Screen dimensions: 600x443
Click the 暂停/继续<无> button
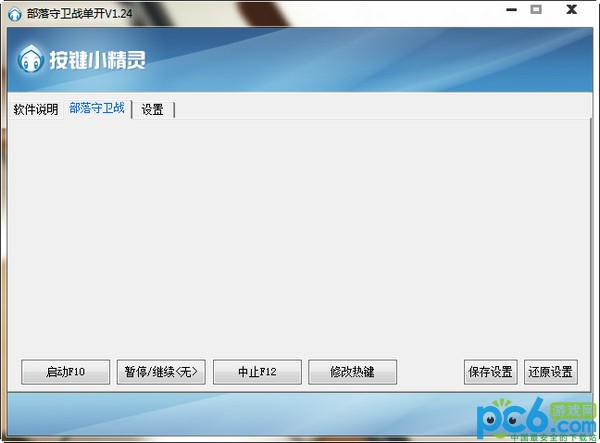[x=161, y=372]
